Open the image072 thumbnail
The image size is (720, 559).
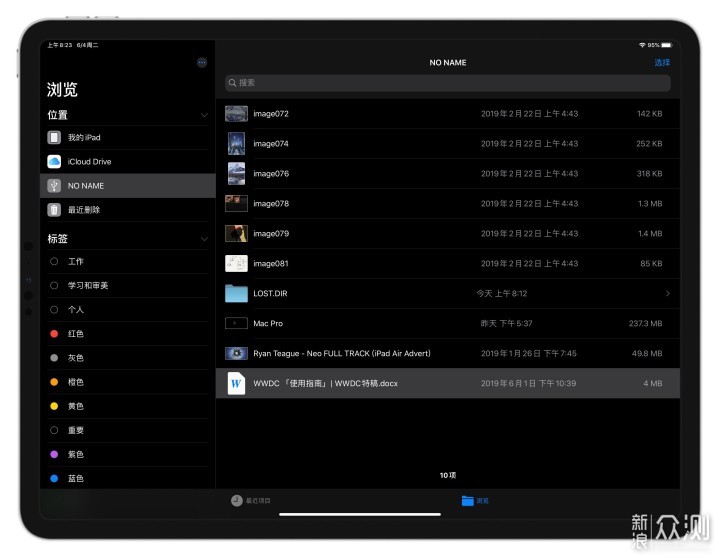tap(236, 114)
